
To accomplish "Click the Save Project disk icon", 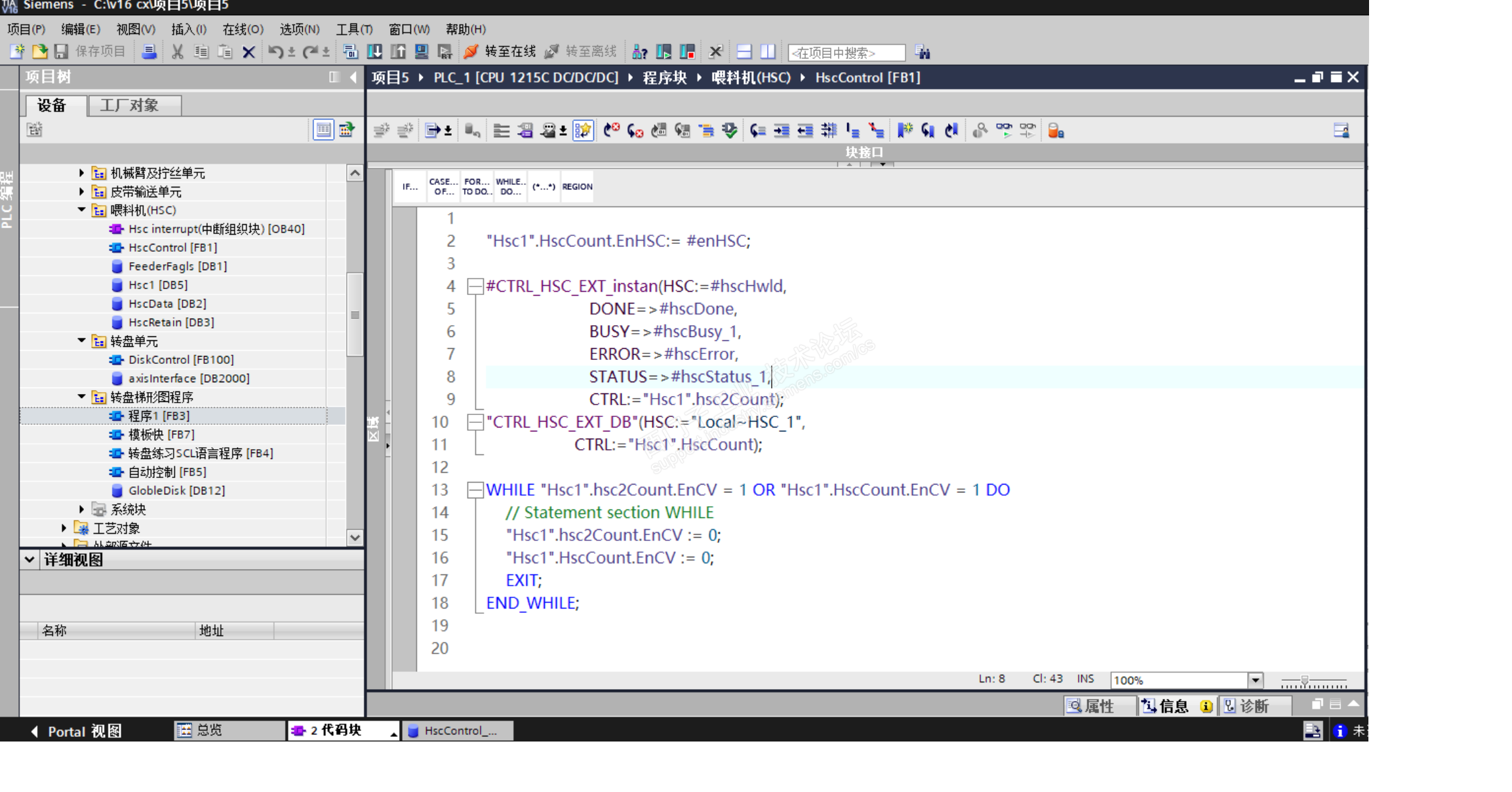I will point(61,51).
